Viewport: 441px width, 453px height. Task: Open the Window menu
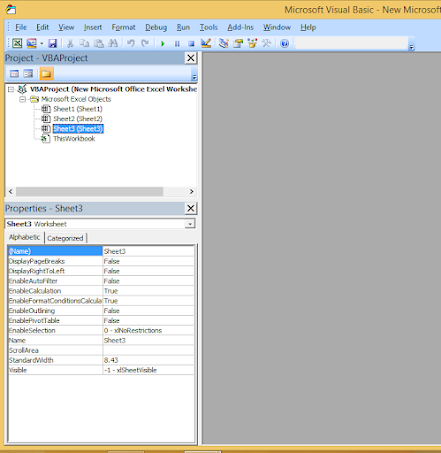coord(277,27)
